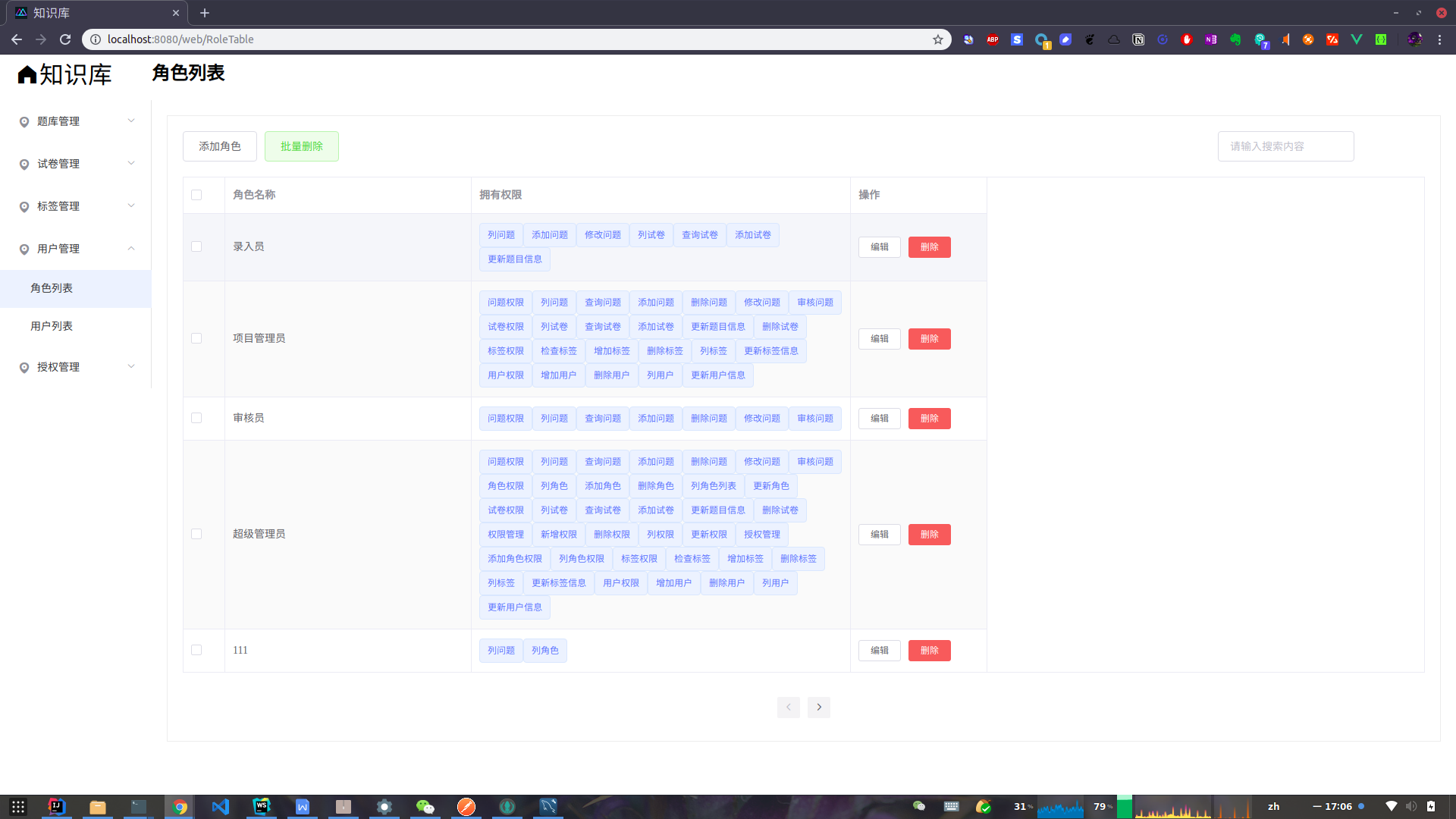Go to next page of role table

(x=818, y=708)
